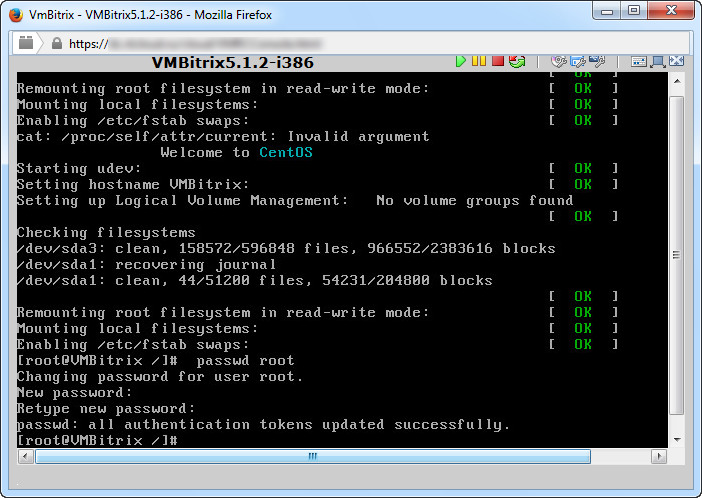Click 'Changing password for user root.' line
702x498 pixels.
tap(160, 377)
